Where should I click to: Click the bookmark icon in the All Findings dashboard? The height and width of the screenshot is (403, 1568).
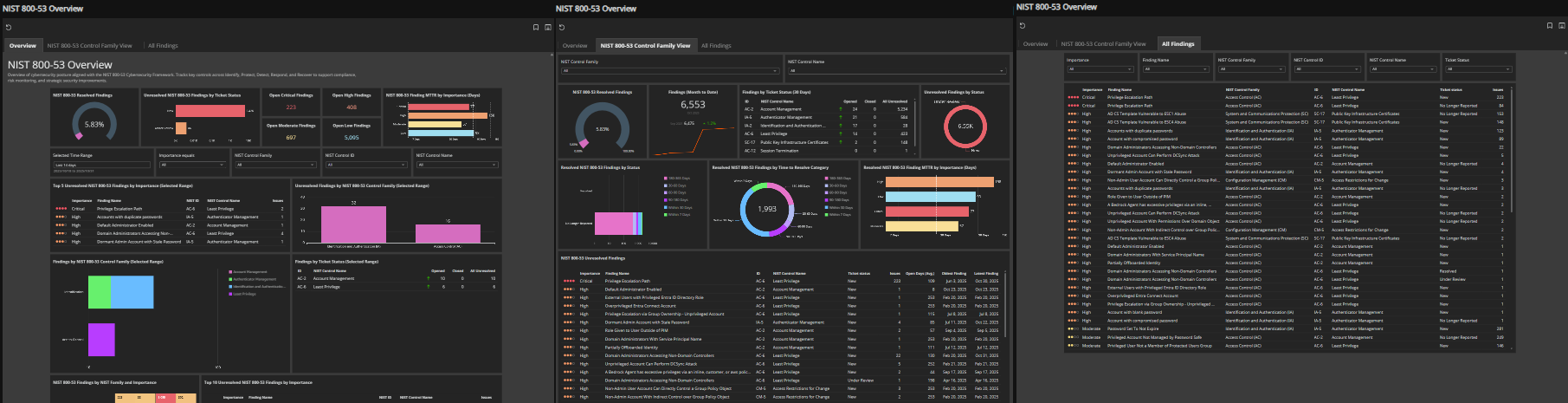[1550, 25]
